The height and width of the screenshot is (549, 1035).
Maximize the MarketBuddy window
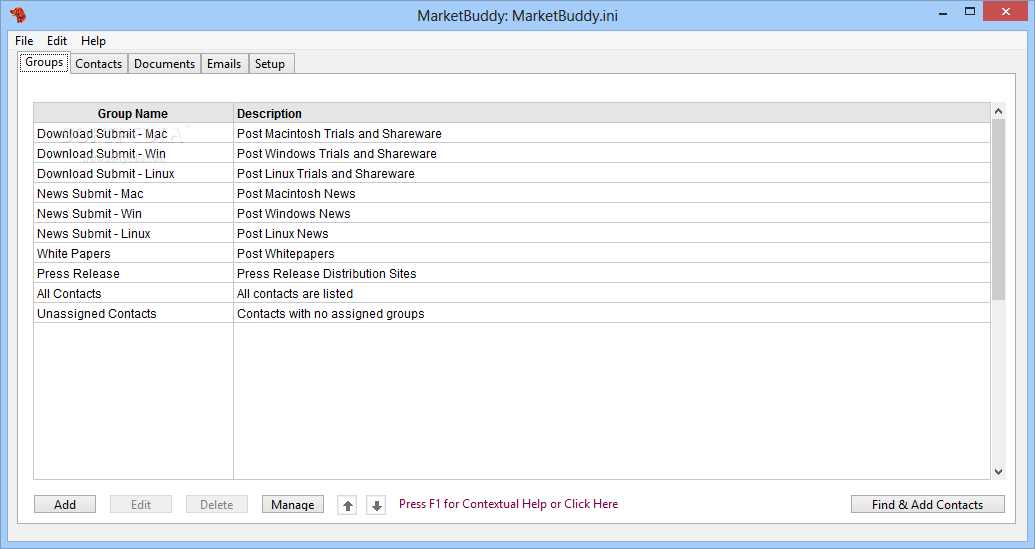coord(970,12)
